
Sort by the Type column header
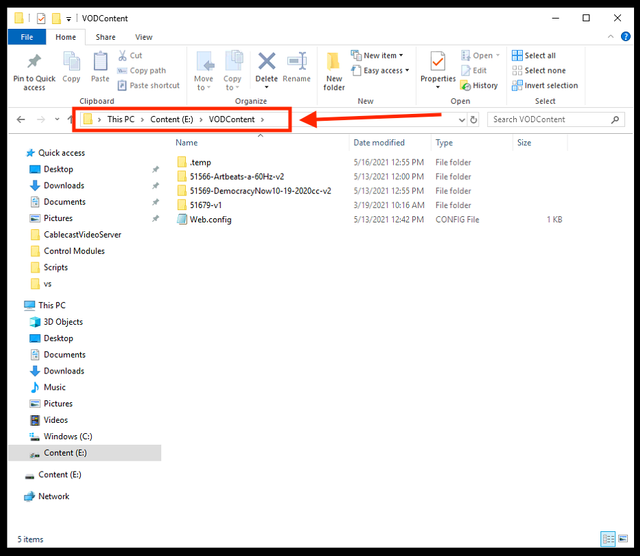(444, 142)
